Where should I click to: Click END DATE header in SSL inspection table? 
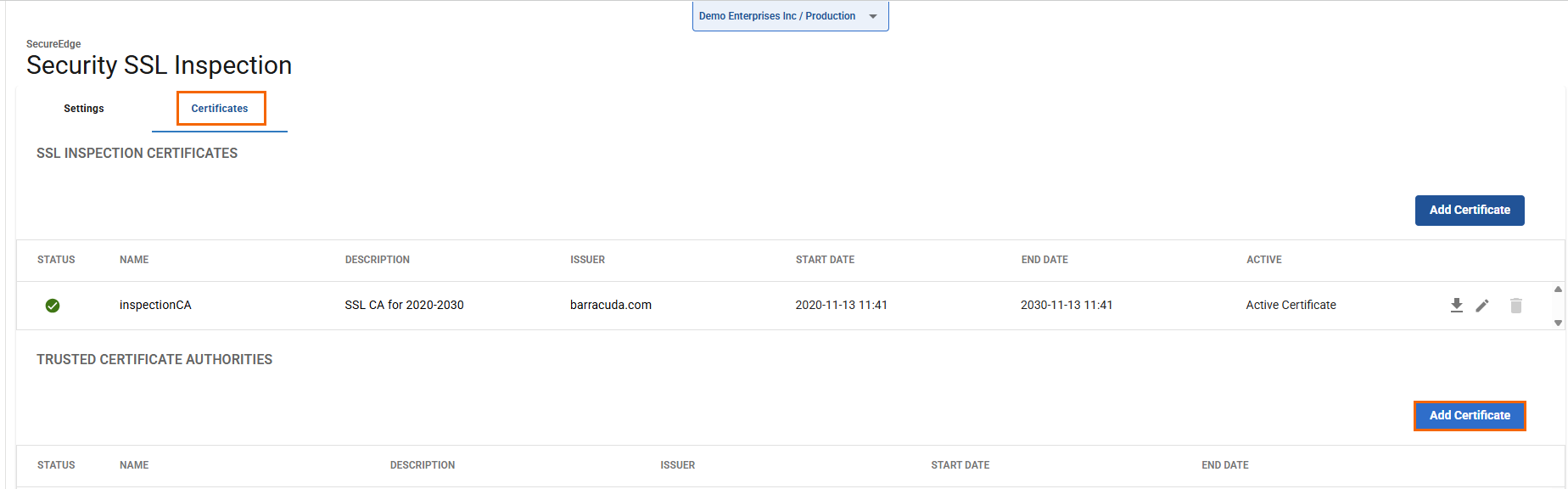coord(1044,260)
